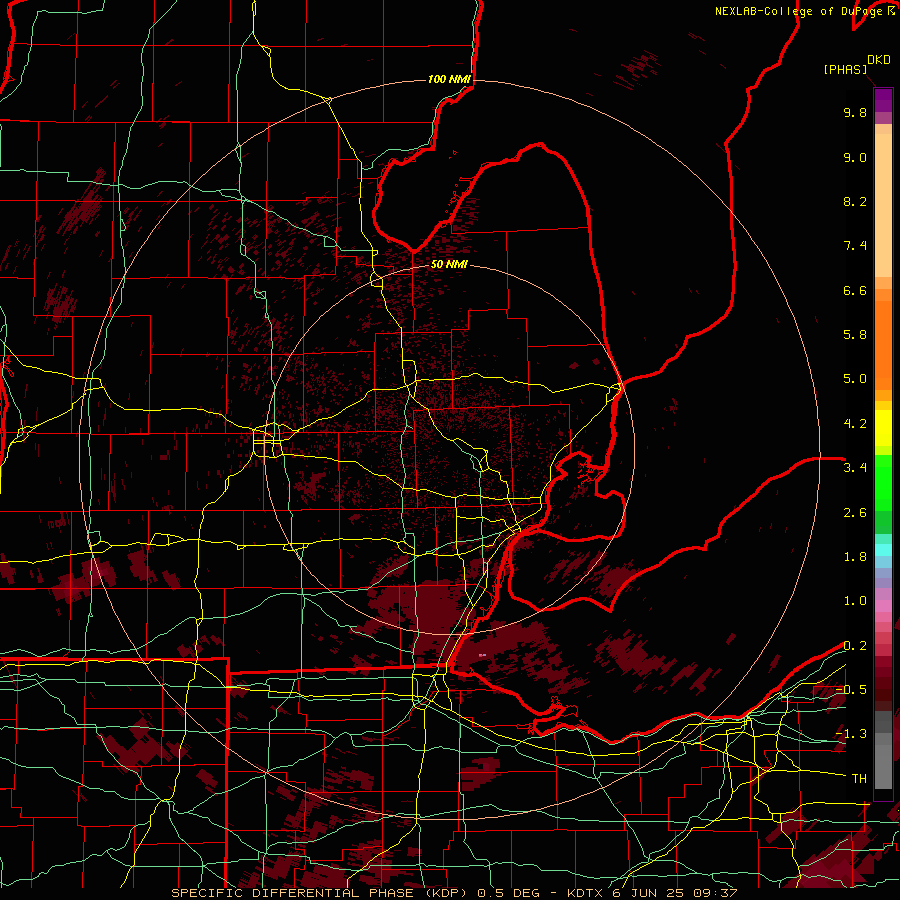Click the 1.8 value on the color scale
Viewport: 900px width, 900px height.
[x=855, y=557]
